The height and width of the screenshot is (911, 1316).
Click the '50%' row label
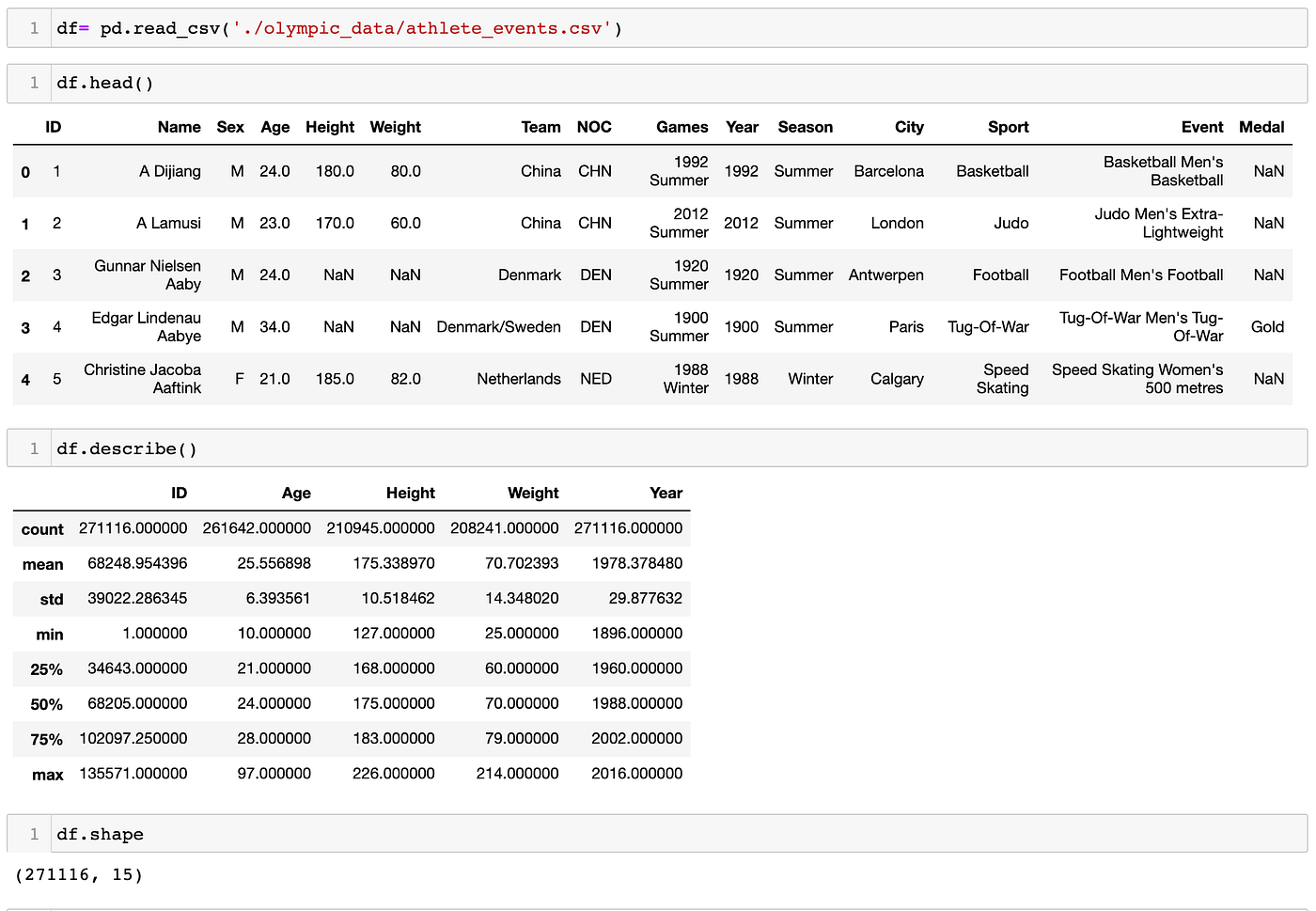click(x=46, y=704)
